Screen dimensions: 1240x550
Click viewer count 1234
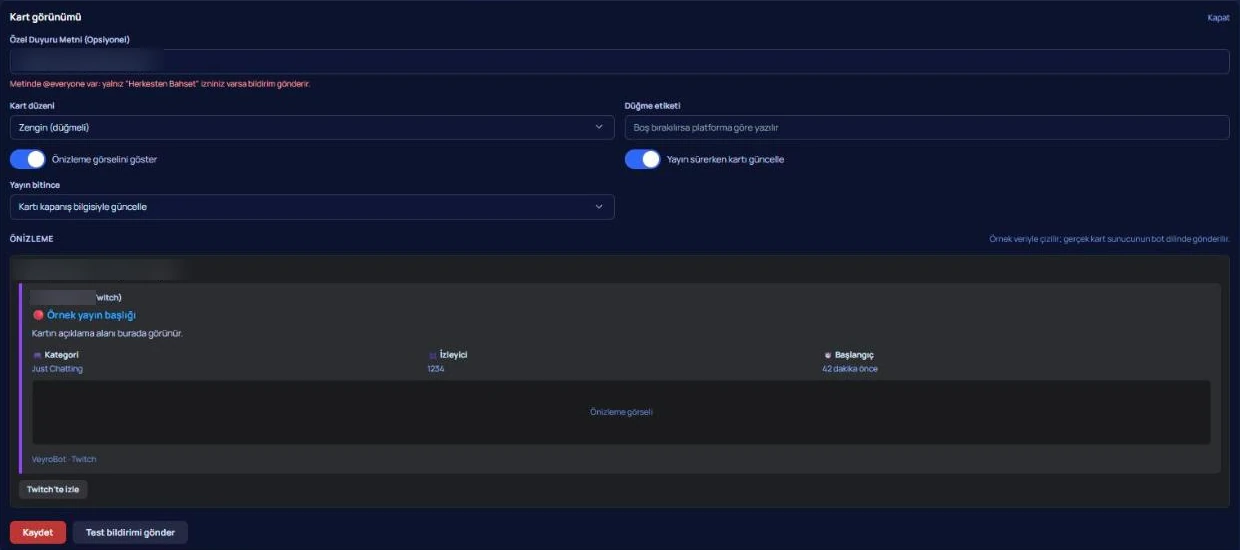coord(436,369)
